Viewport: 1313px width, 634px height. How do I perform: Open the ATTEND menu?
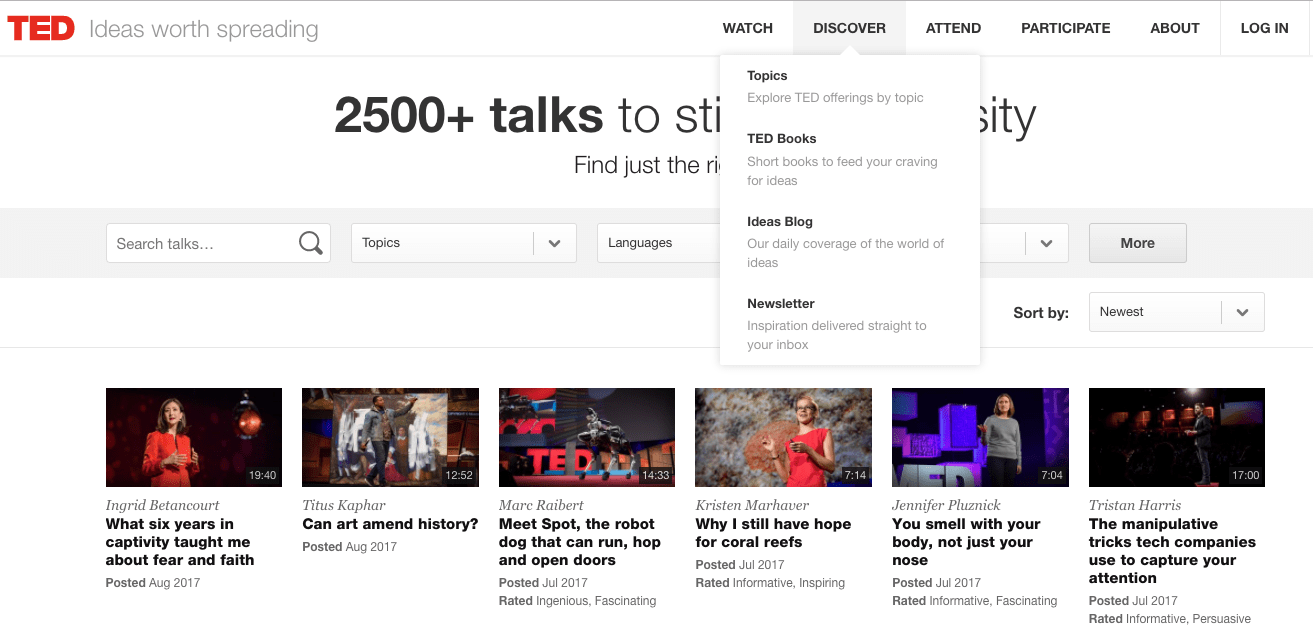point(953,28)
